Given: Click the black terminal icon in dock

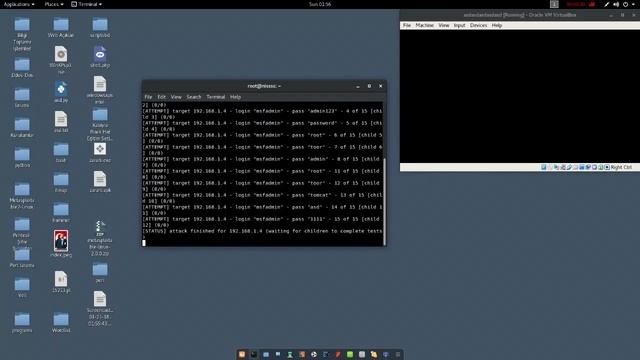Looking at the screenshot, I should [x=254, y=354].
